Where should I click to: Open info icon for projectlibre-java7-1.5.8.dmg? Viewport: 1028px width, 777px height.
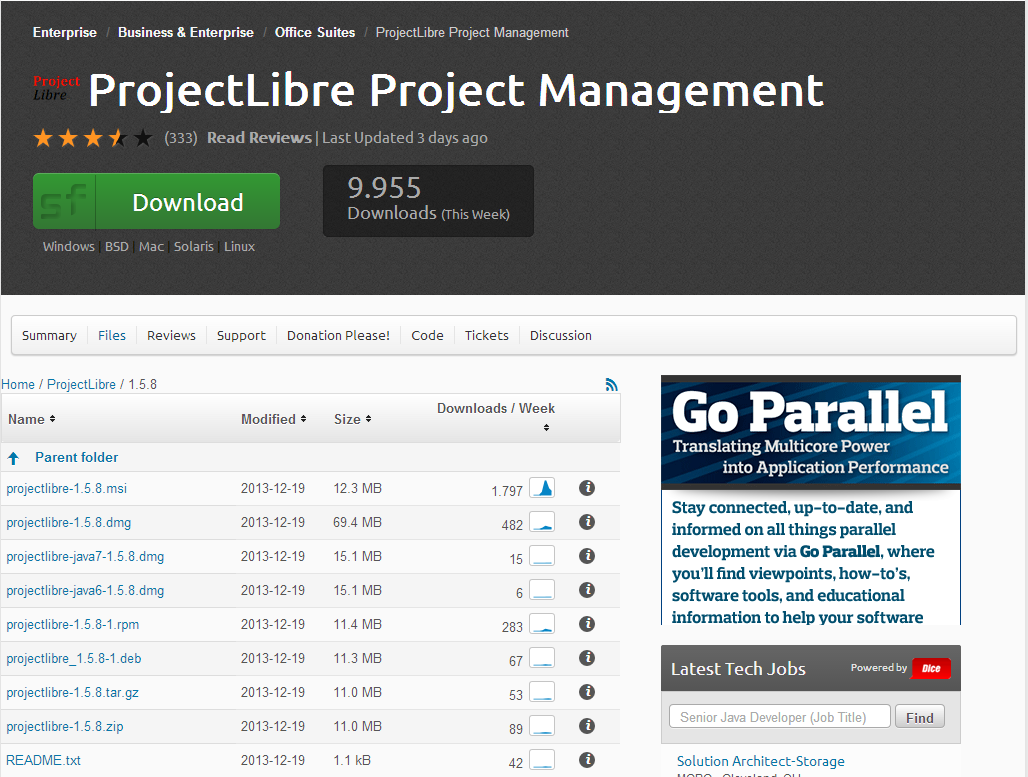587,556
